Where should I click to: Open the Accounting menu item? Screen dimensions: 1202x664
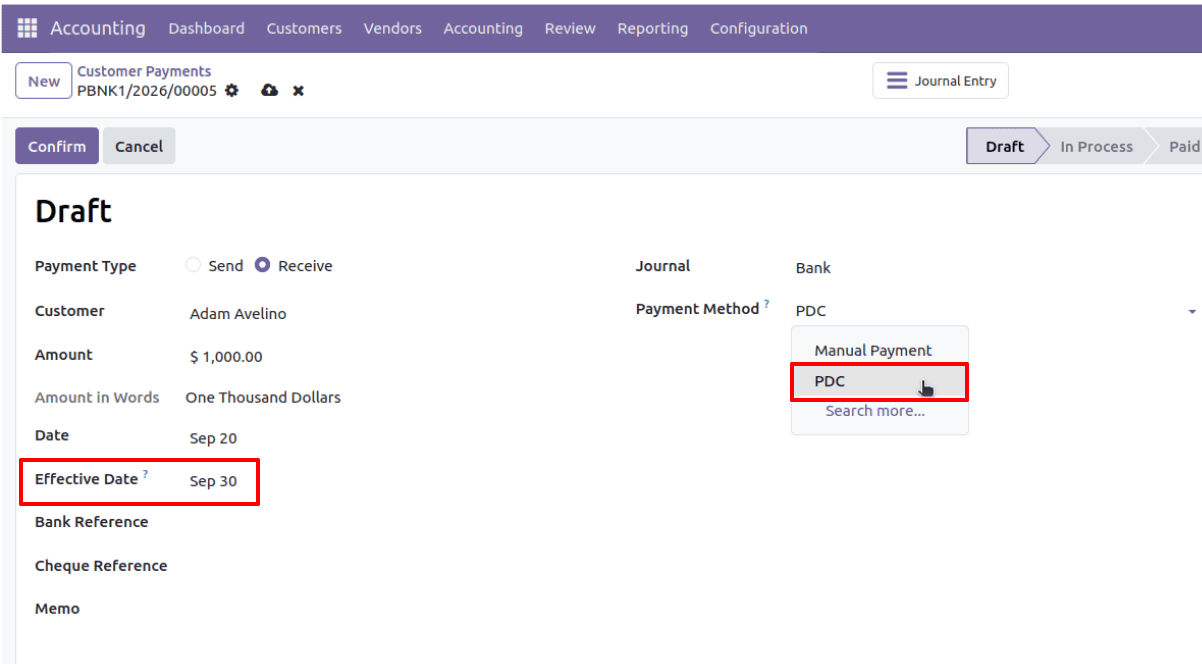pyautogui.click(x=483, y=28)
